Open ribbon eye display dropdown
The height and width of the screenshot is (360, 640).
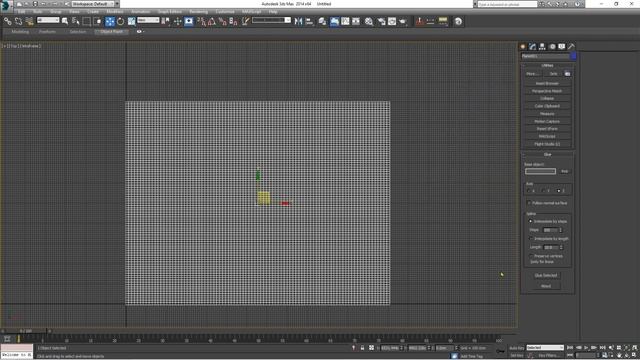(x=140, y=31)
